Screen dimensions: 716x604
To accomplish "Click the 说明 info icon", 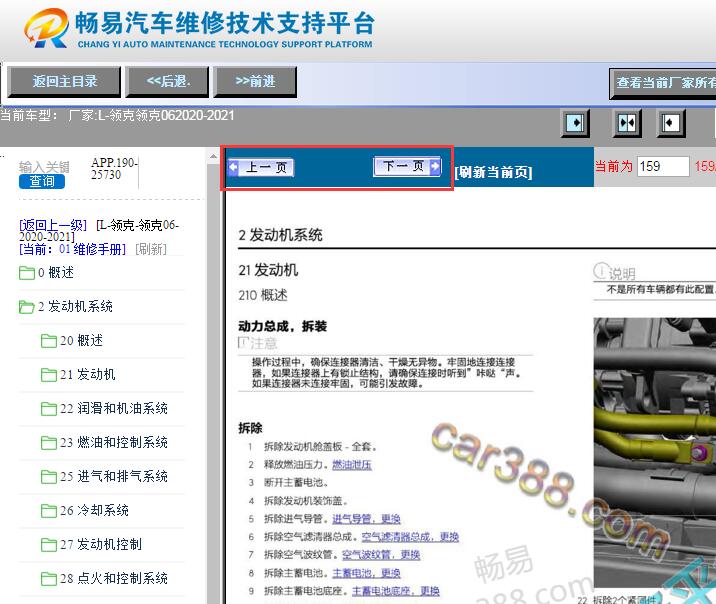I will click(601, 271).
